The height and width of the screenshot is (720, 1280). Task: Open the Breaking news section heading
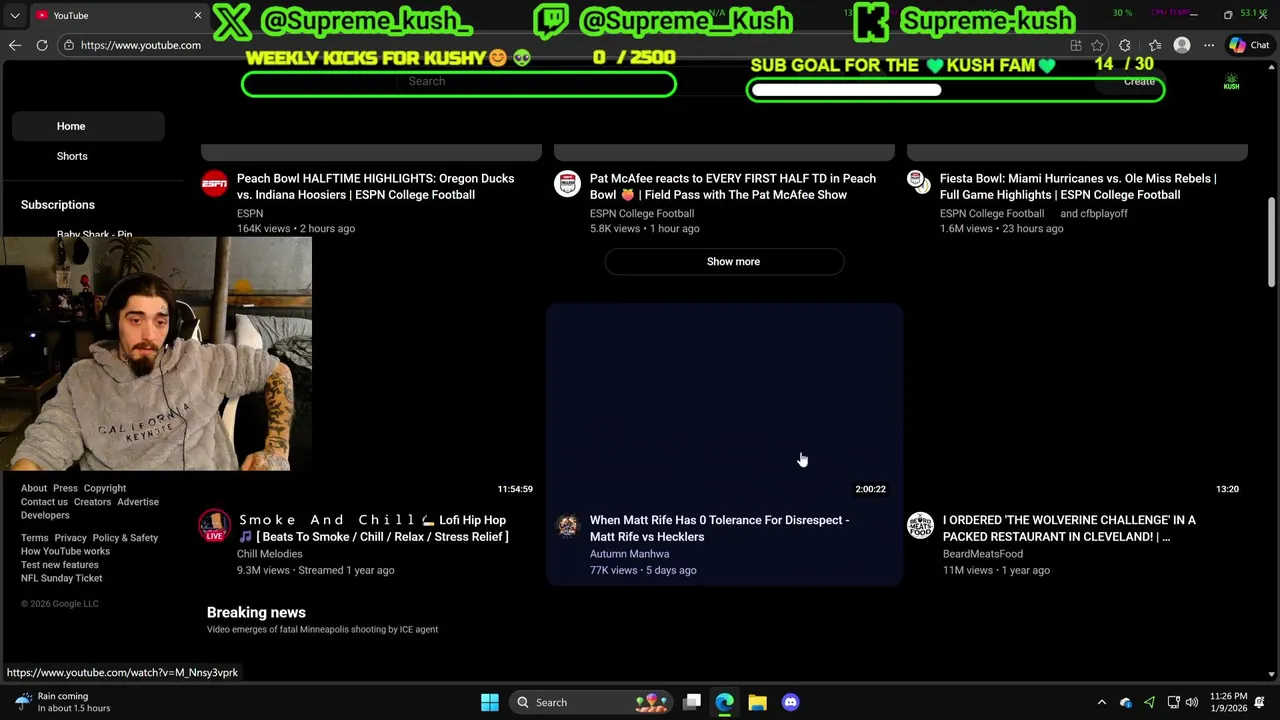pyautogui.click(x=256, y=612)
